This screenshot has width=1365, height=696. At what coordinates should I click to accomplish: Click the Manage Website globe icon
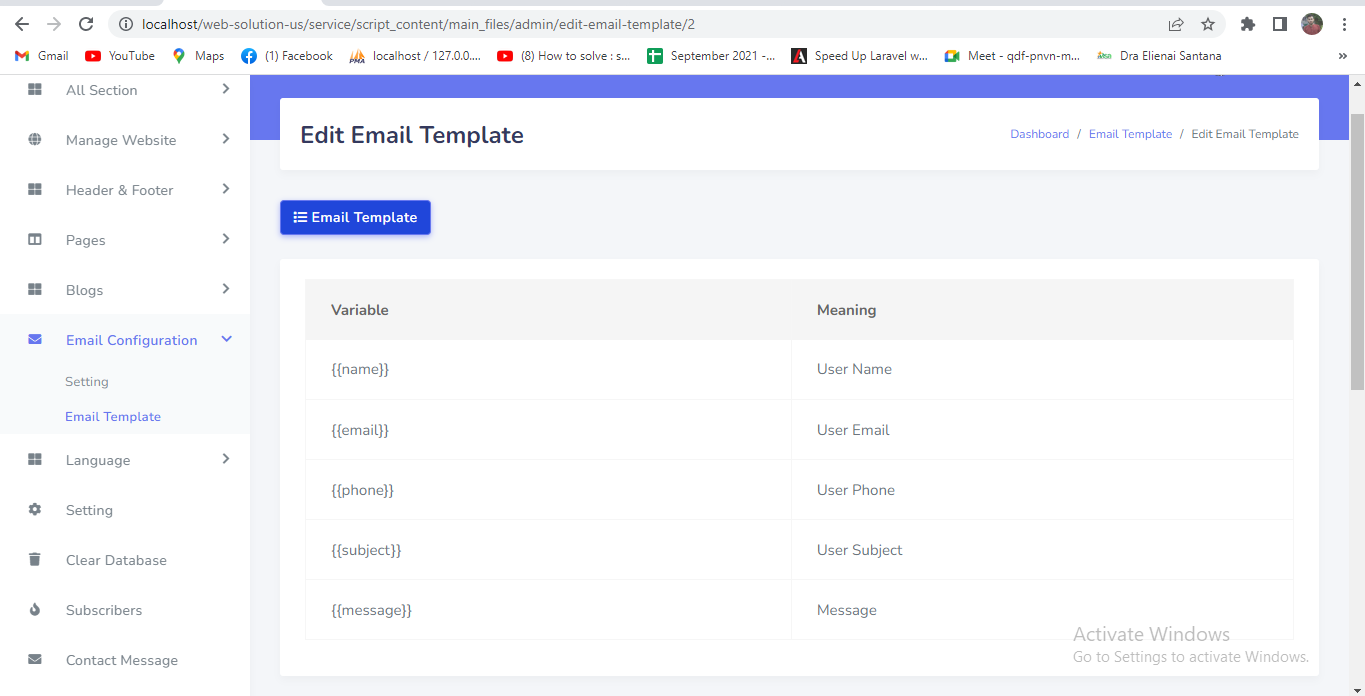(35, 140)
